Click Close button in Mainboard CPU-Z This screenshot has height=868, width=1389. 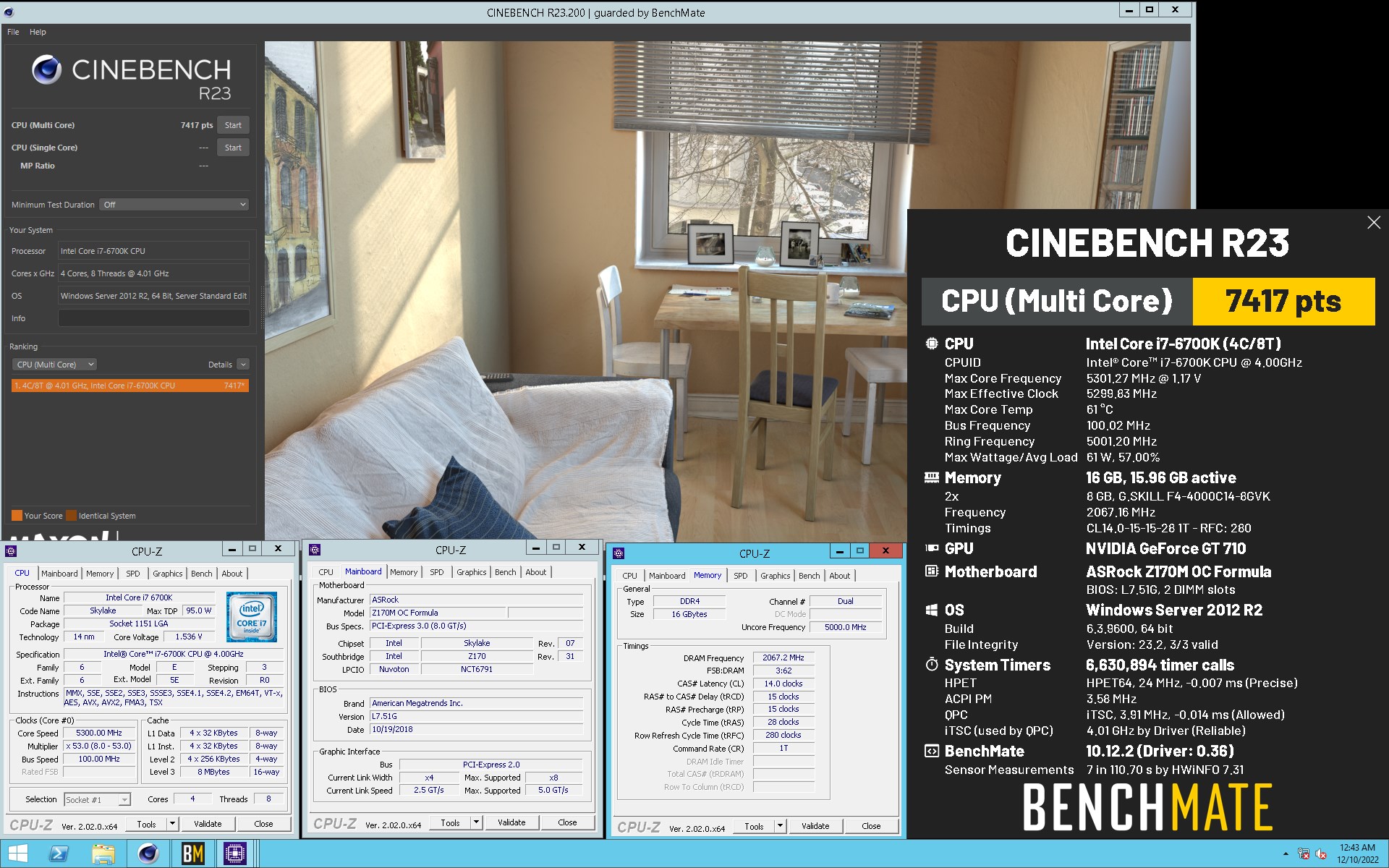click(x=567, y=822)
